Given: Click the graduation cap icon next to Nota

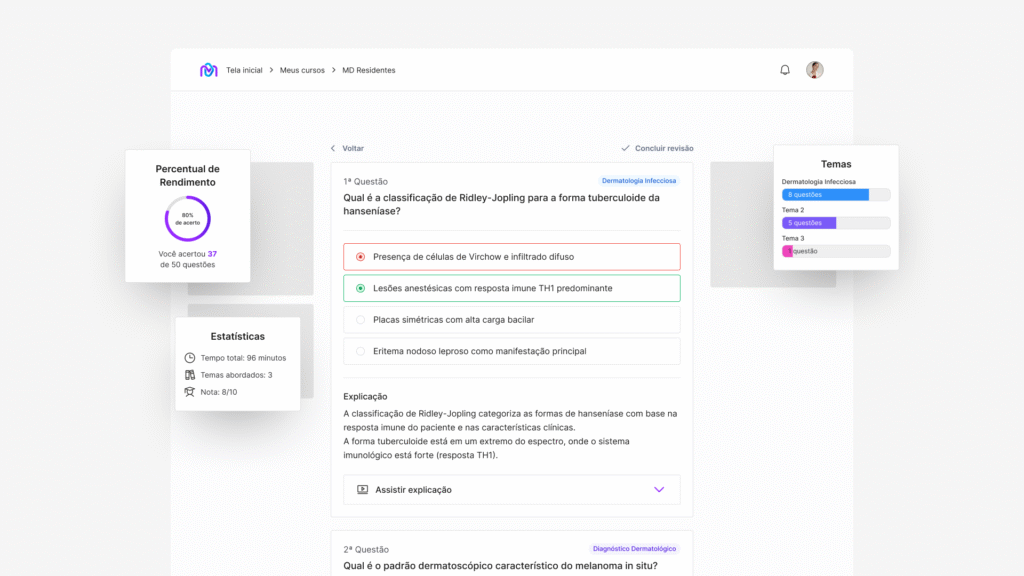Looking at the screenshot, I should point(190,392).
